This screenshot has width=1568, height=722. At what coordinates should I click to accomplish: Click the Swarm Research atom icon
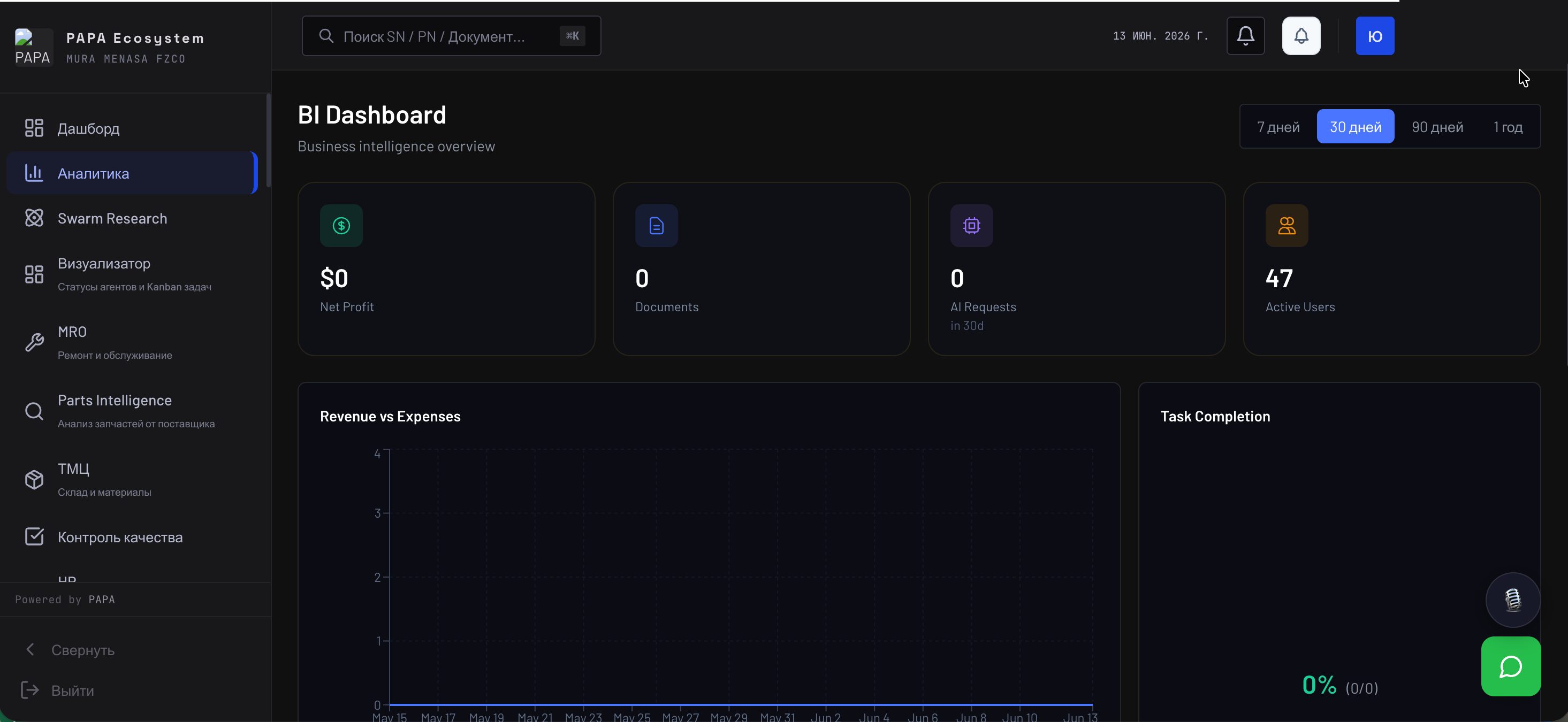click(34, 218)
